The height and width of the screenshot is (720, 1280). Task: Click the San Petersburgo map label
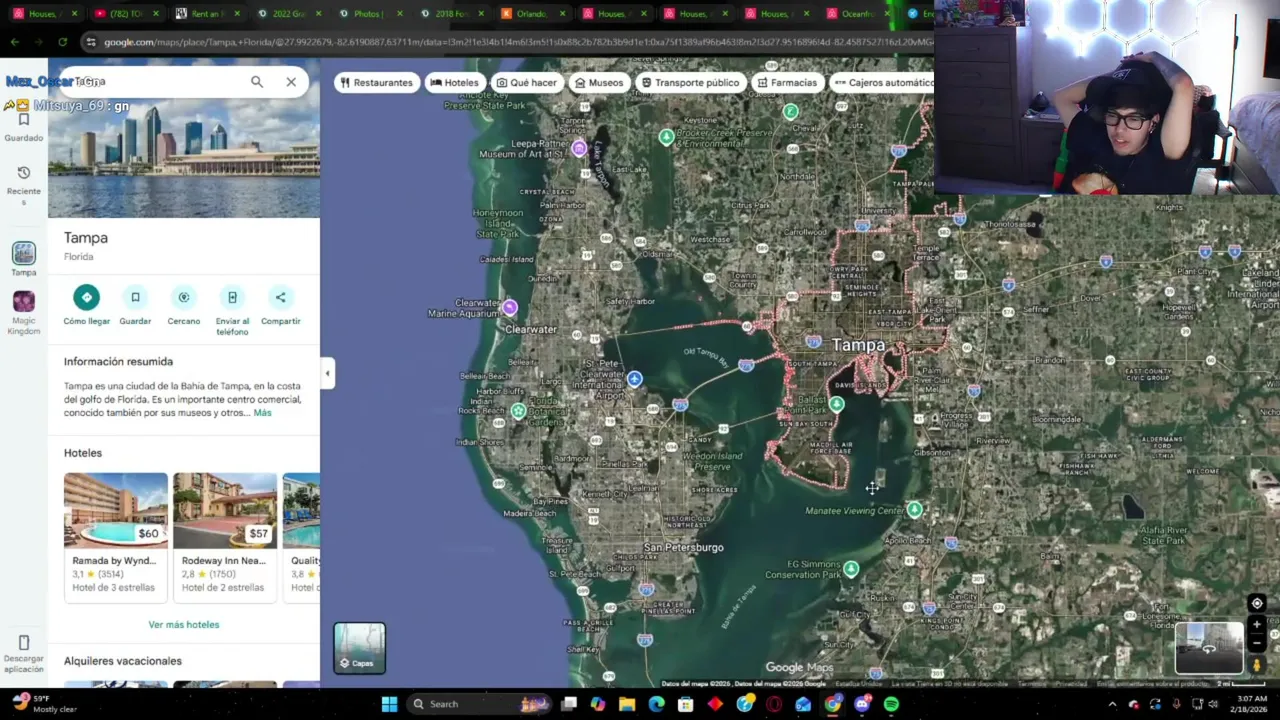point(683,548)
